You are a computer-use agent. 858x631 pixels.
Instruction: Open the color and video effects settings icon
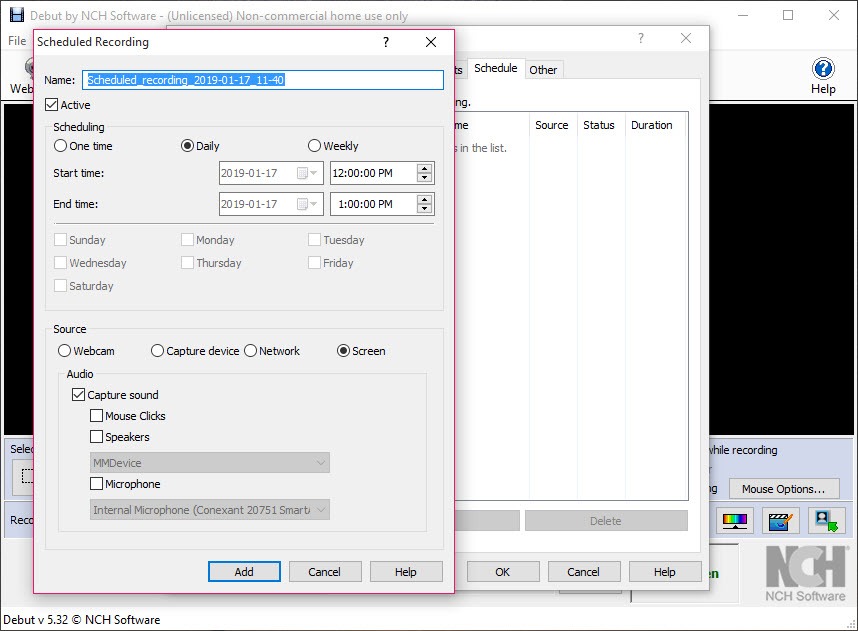coord(734,520)
